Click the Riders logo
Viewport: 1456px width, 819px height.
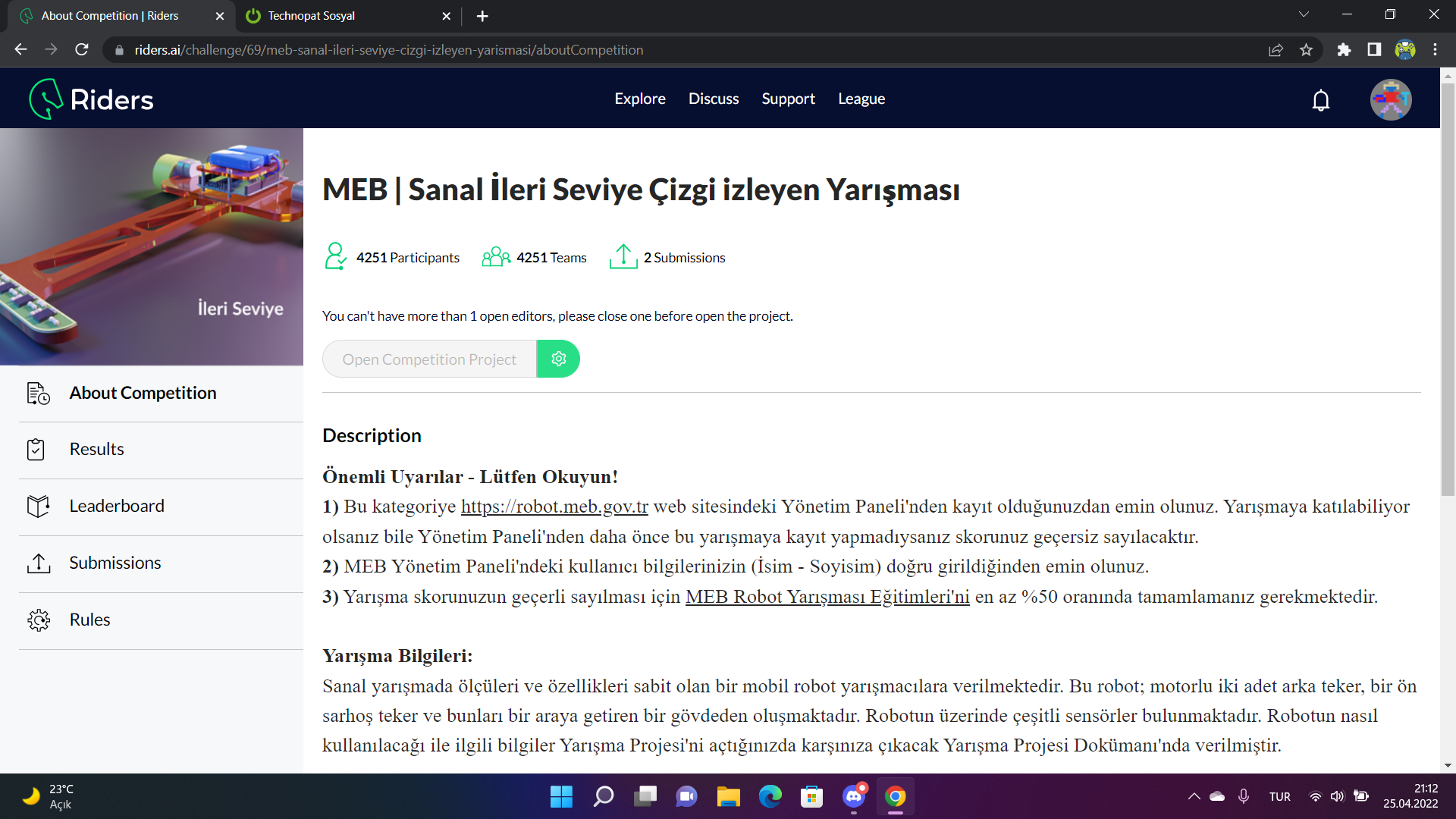point(89,98)
